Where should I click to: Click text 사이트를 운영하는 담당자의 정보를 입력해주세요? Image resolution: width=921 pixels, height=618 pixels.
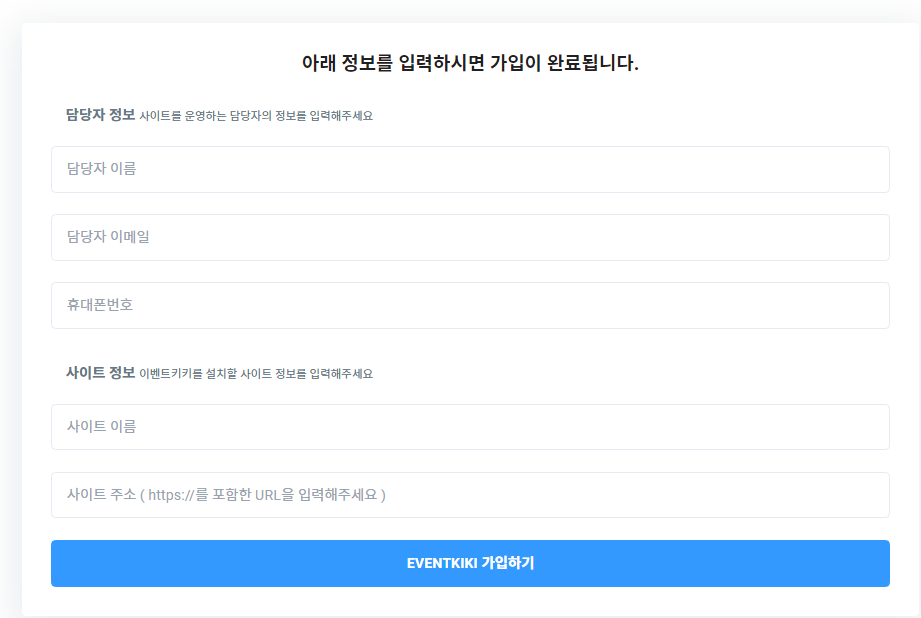click(x=256, y=116)
